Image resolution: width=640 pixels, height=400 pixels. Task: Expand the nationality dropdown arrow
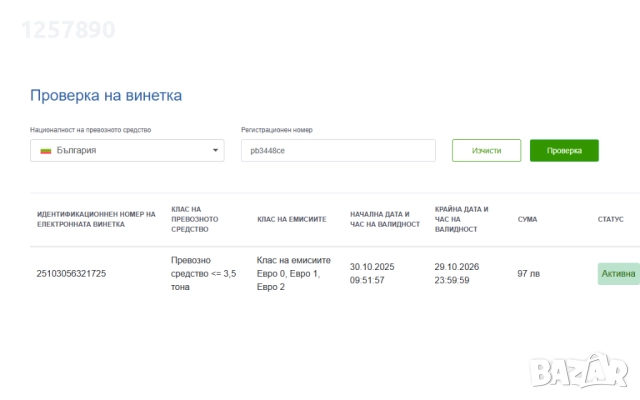point(215,151)
